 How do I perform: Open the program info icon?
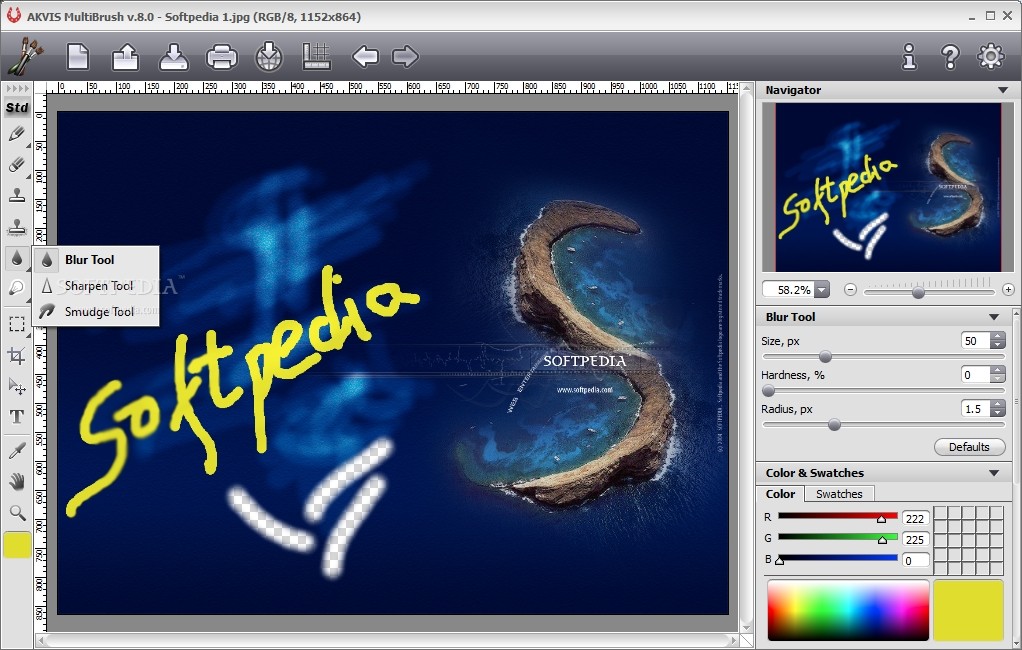(x=909, y=57)
